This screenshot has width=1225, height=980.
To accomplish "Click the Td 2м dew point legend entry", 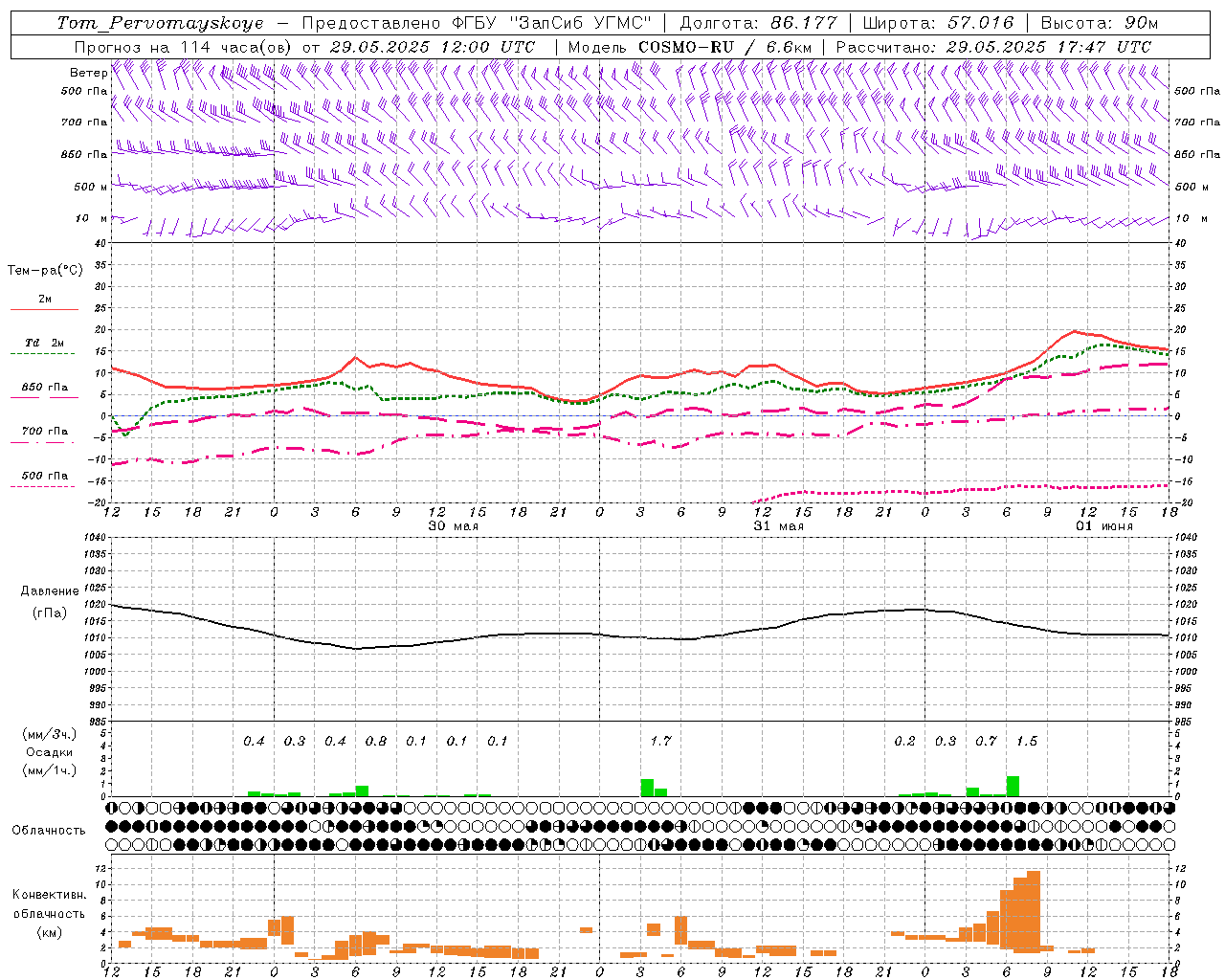I will [x=45, y=343].
